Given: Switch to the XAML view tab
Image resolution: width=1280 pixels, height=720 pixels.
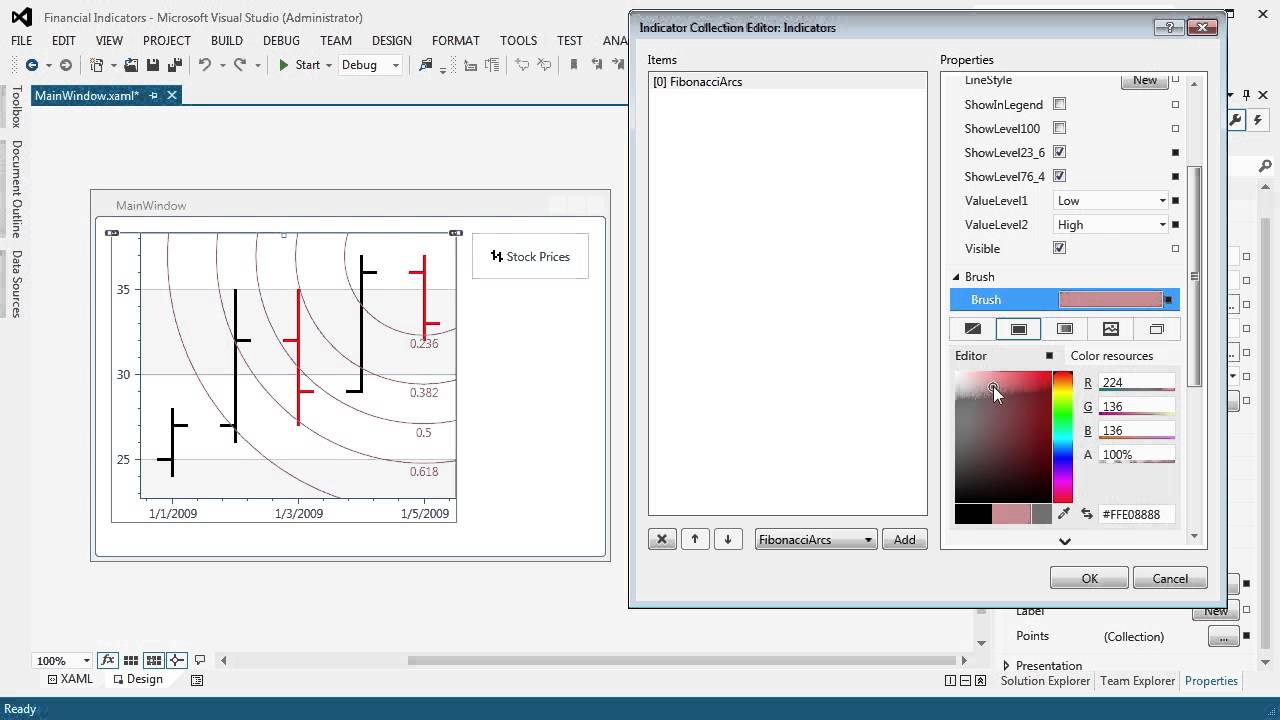Looking at the screenshot, I should click(70, 679).
